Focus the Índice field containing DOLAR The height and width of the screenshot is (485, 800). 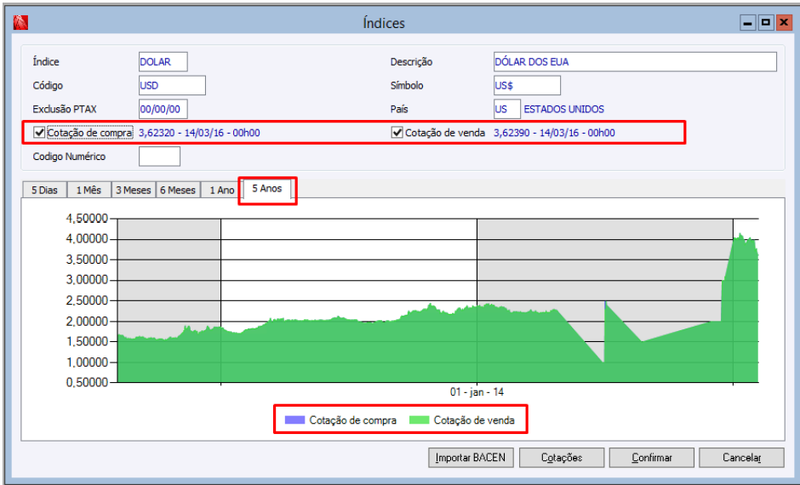pos(163,62)
